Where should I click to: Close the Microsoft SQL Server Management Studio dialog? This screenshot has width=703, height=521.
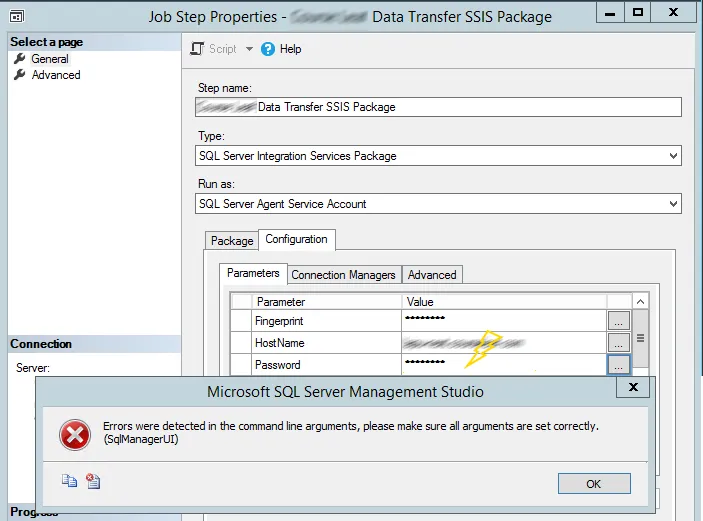[x=633, y=387]
